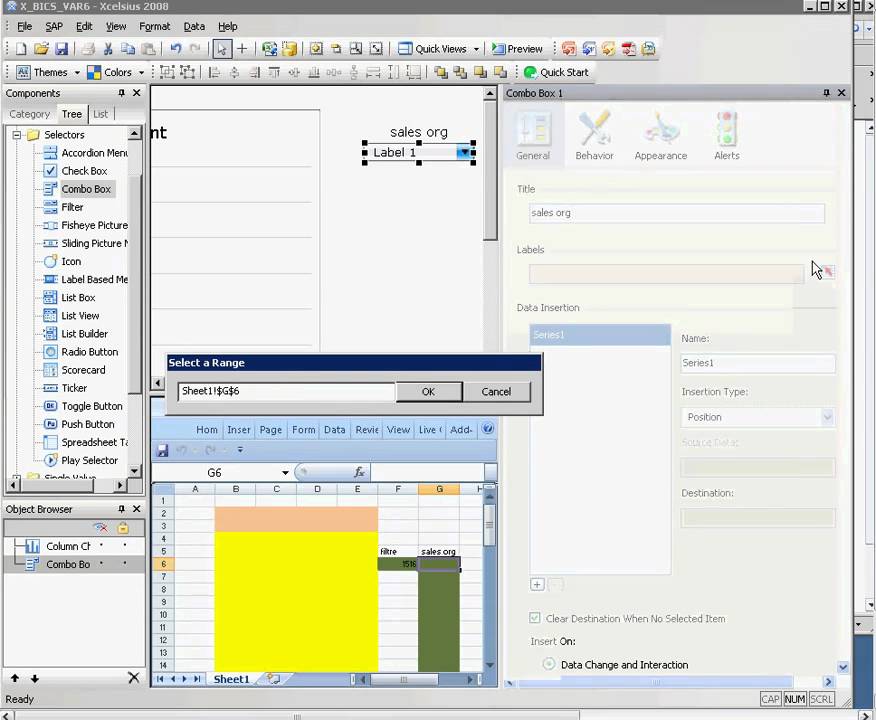The width and height of the screenshot is (876, 720).
Task: Click the range input Sheet1!$G$6
Action: [x=286, y=391]
